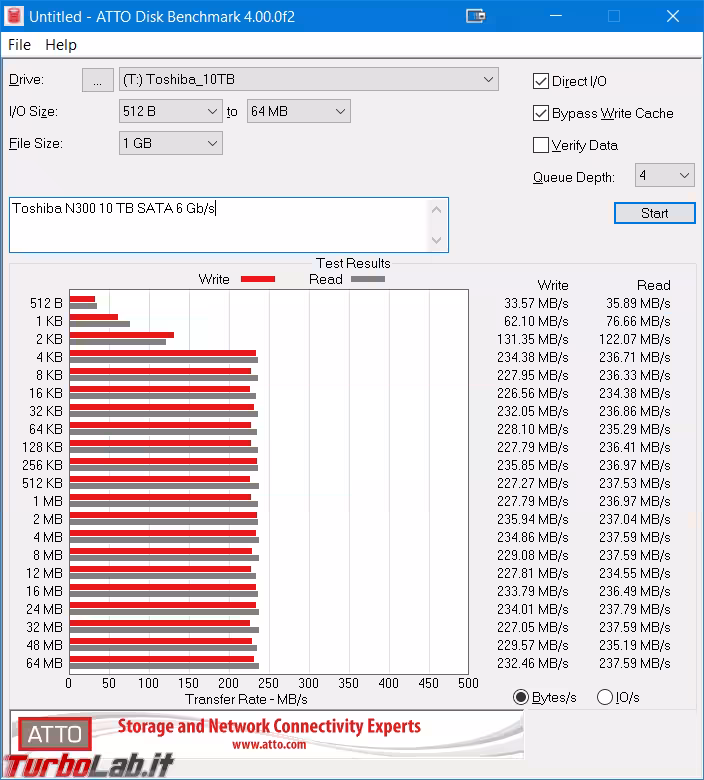Click the Transfer Rate - MB/s axis label

click(x=246, y=699)
